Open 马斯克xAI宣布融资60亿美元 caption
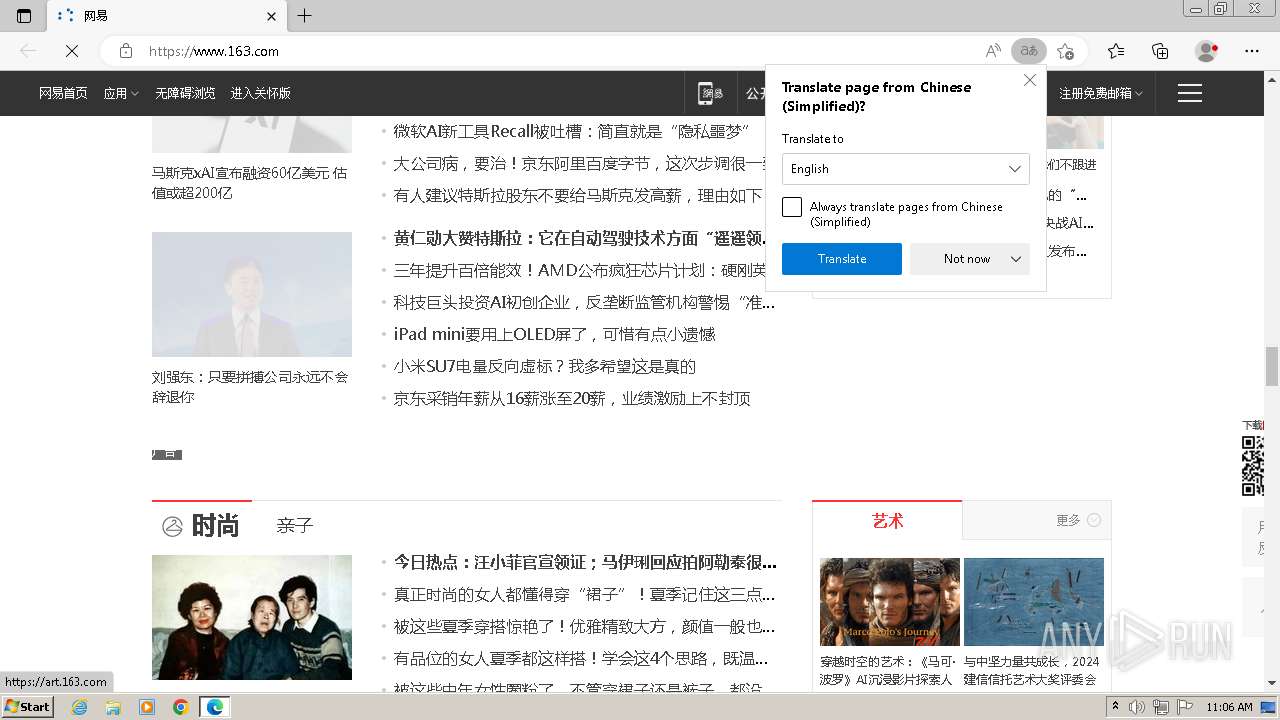This screenshot has width=1280, height=720. (x=250, y=182)
